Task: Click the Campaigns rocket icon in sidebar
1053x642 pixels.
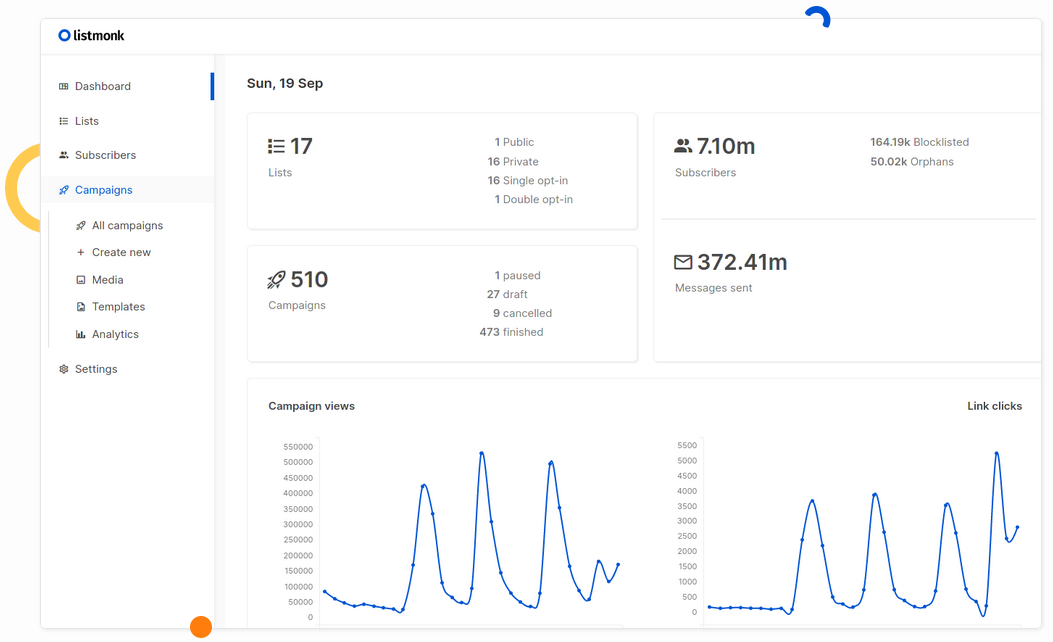Action: 63,189
